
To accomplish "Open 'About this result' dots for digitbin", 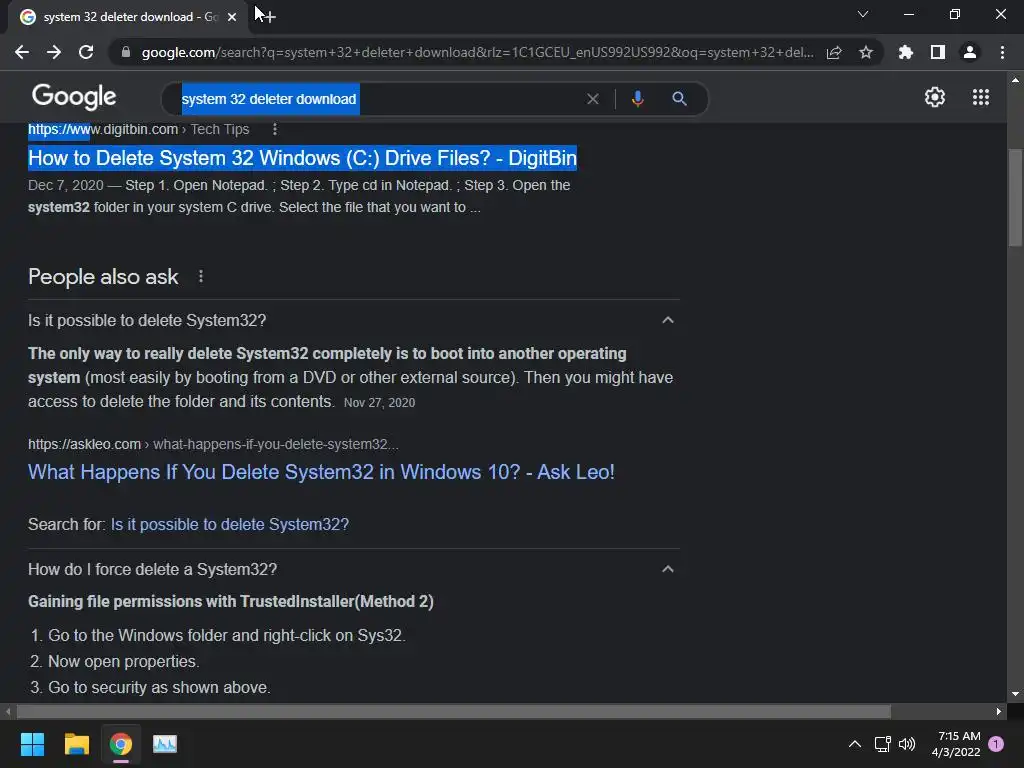I will (x=275, y=129).
